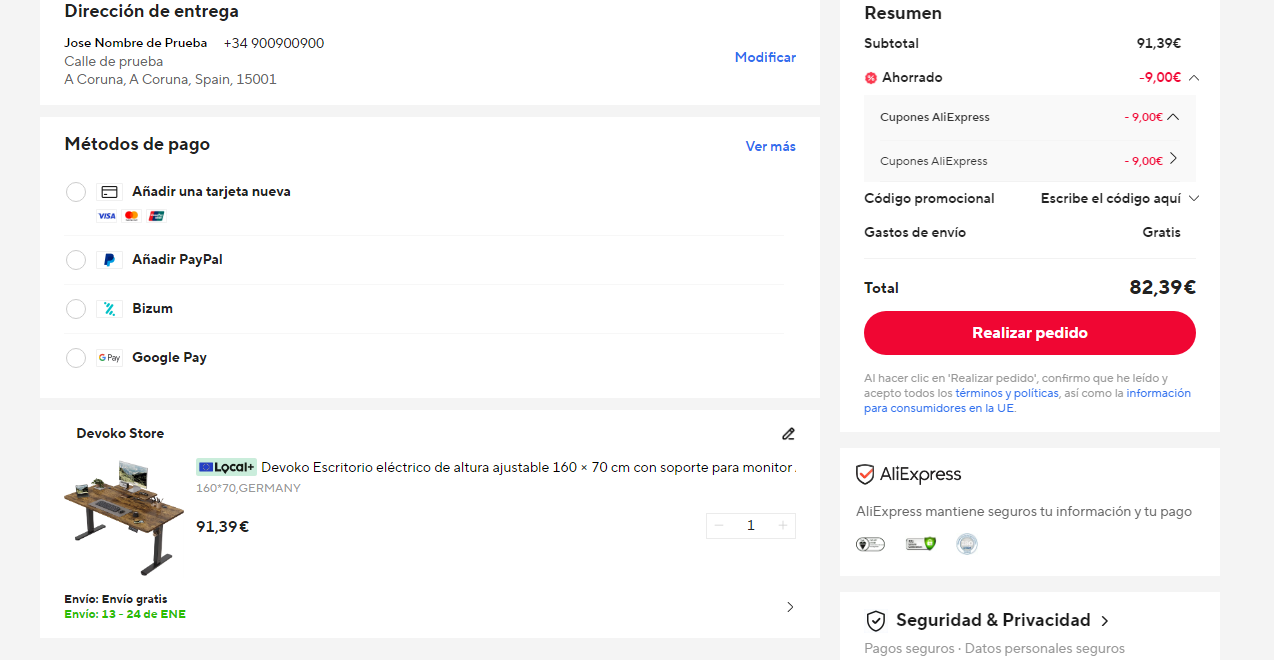
Task: Click the credit card icon for new card
Action: pos(109,192)
